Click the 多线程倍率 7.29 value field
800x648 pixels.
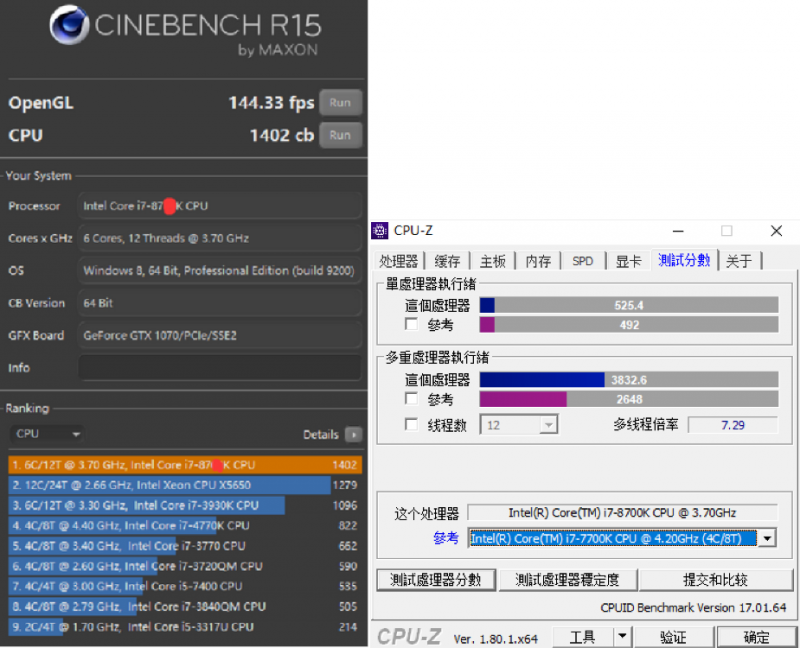(733, 425)
